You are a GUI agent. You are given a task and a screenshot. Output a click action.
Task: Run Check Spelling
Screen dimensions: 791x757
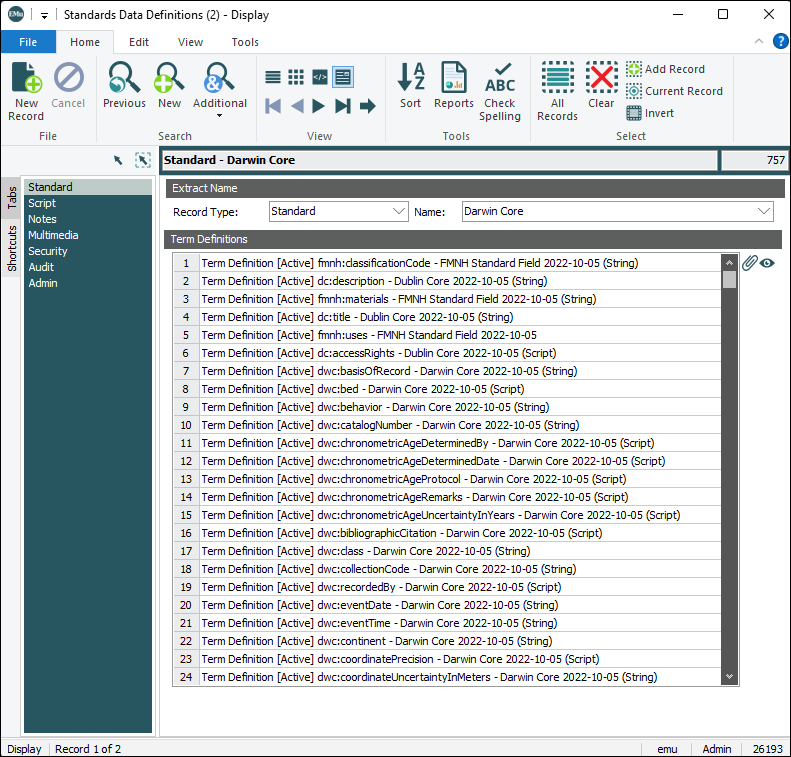[x=500, y=79]
